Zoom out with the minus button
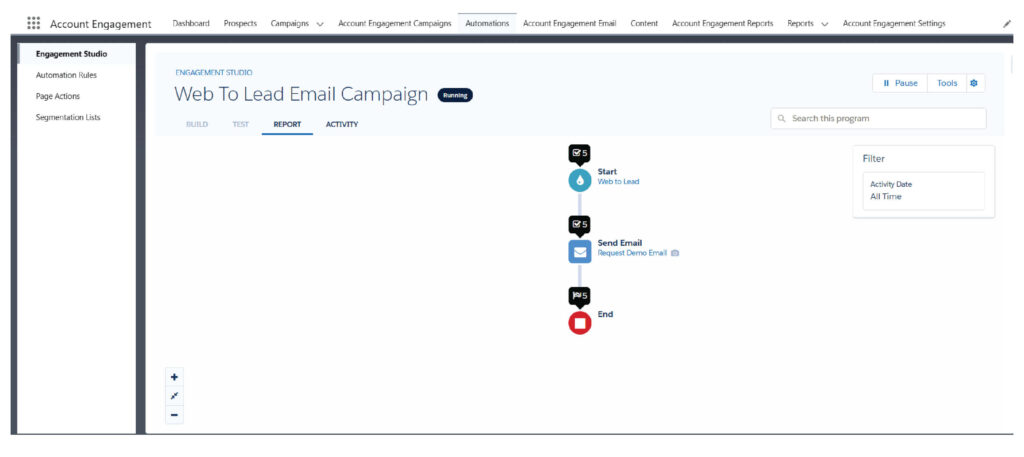The height and width of the screenshot is (457, 1024). [x=174, y=415]
